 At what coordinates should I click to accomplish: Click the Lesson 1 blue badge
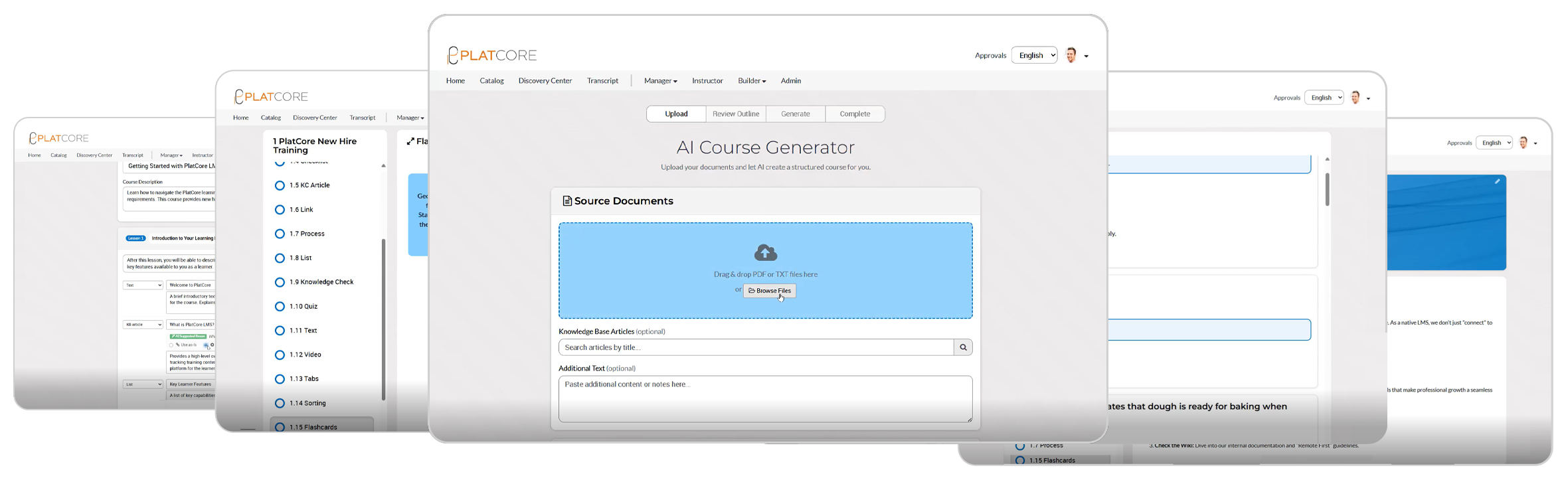(x=135, y=238)
